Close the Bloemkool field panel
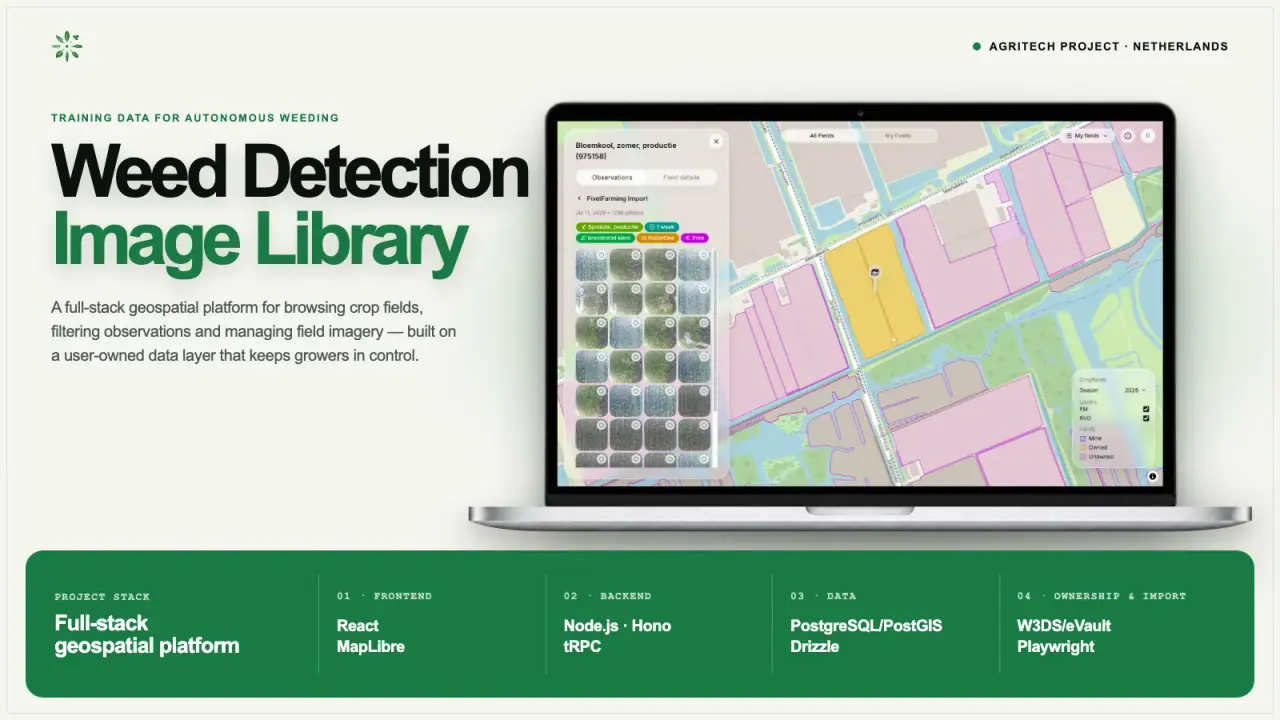1280x720 pixels. coord(716,142)
